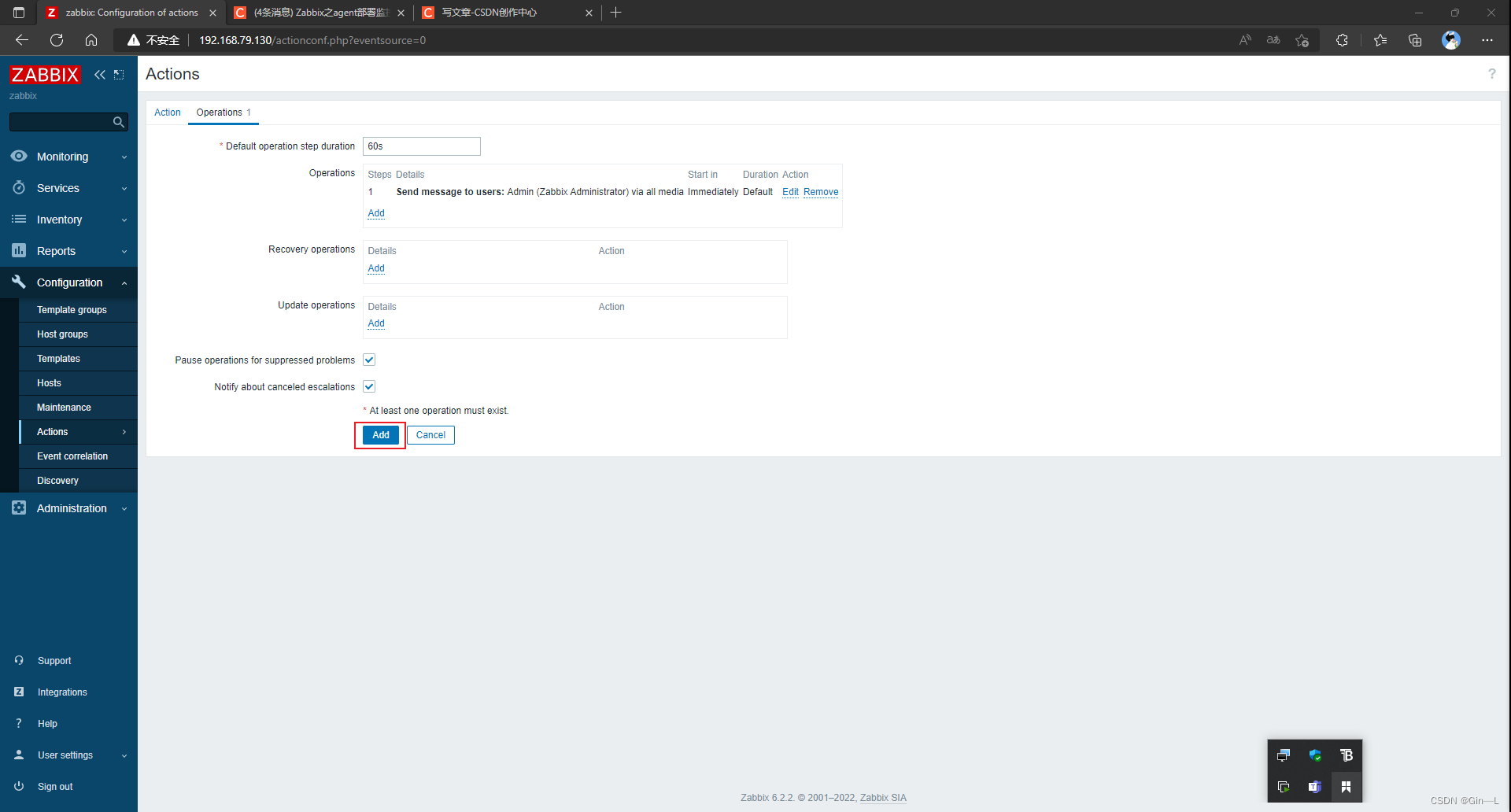The height and width of the screenshot is (812, 1511).
Task: Expand the Monitoring menu
Action: 124,157
